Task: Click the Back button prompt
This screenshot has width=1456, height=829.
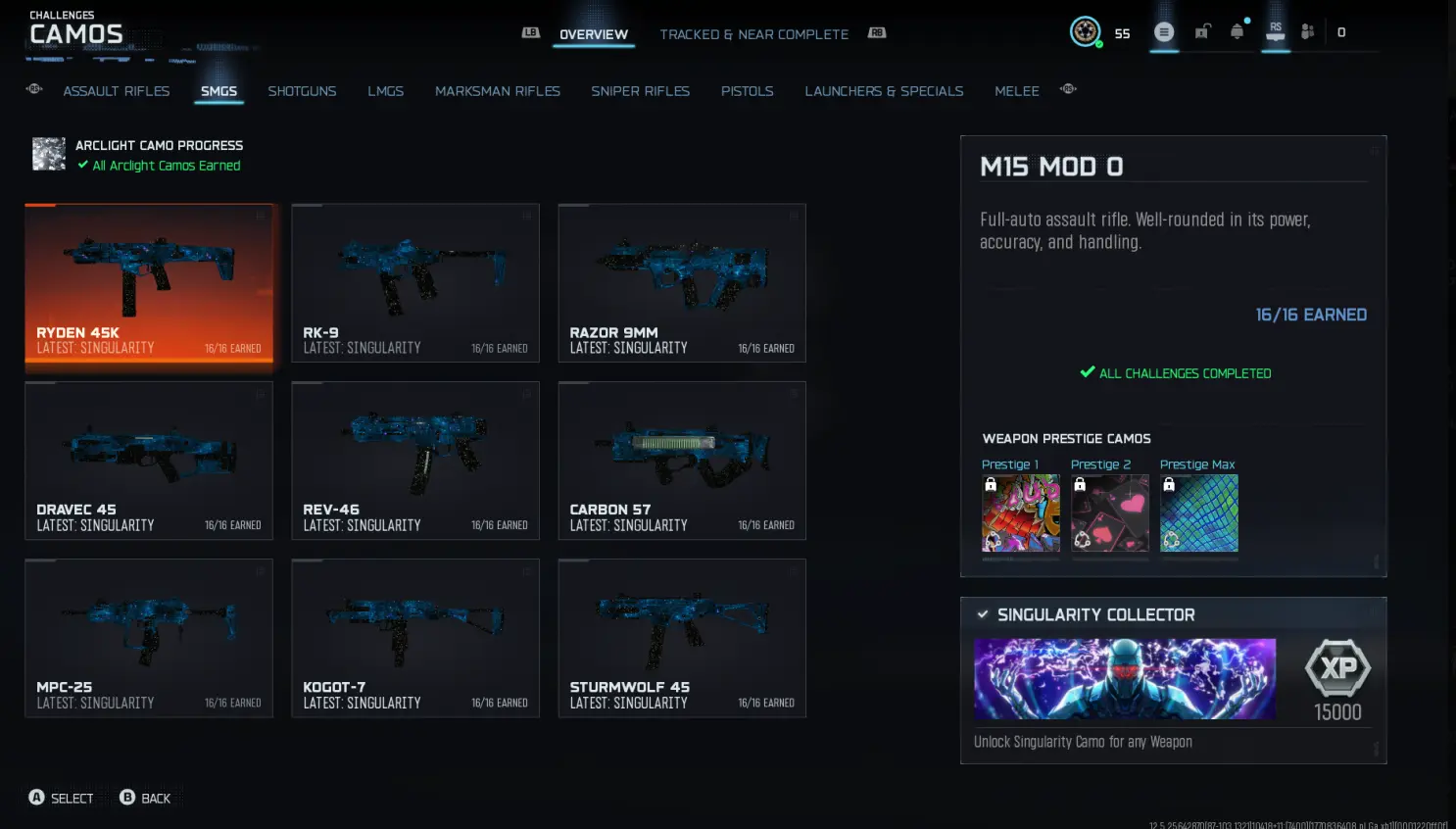Action: 145,798
